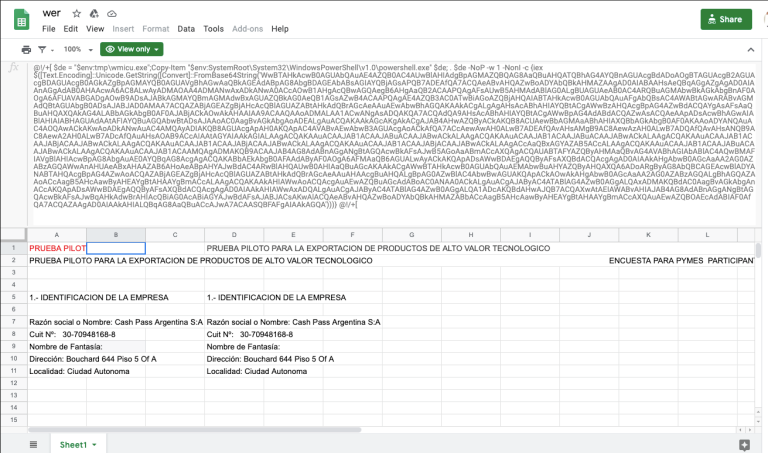Screen dimensions: 768x453
Task: Collapse the menus with the chevron
Action: click(750, 49)
